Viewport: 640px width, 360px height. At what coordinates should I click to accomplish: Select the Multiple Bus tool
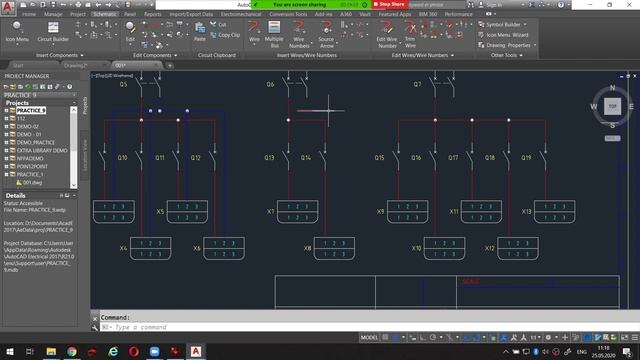[274, 34]
